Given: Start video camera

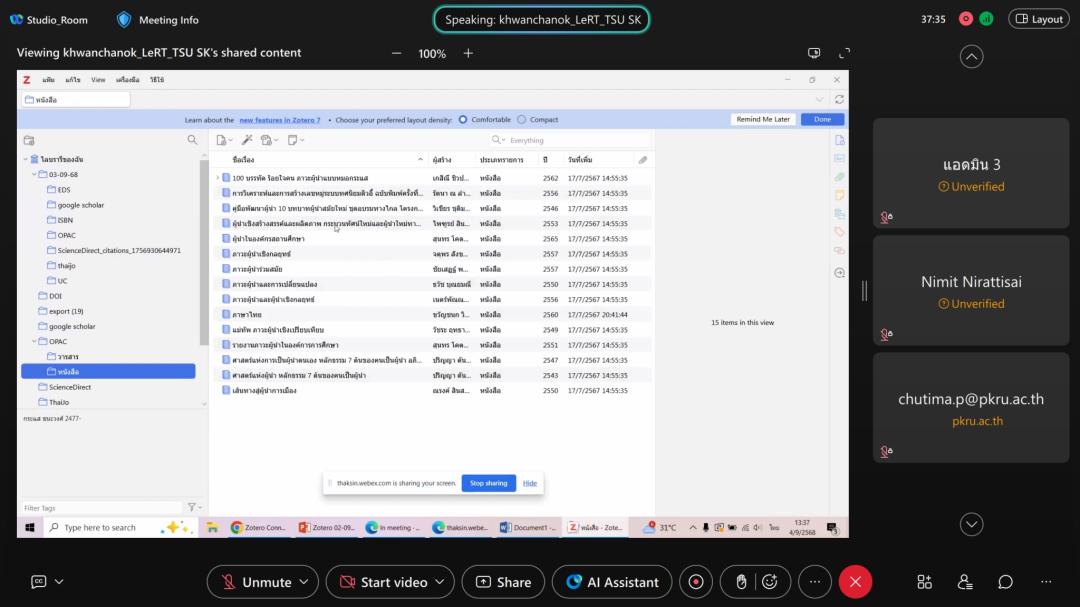Looking at the screenshot, I should 383,582.
